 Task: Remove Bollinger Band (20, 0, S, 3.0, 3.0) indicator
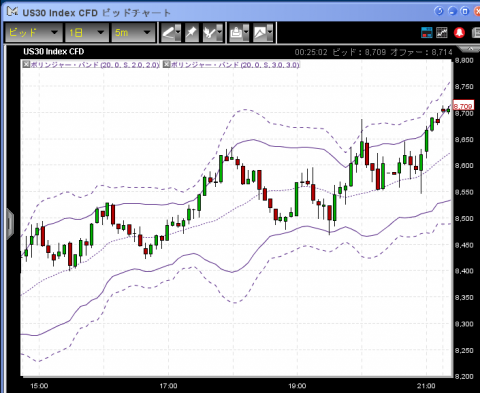[x=166, y=64]
